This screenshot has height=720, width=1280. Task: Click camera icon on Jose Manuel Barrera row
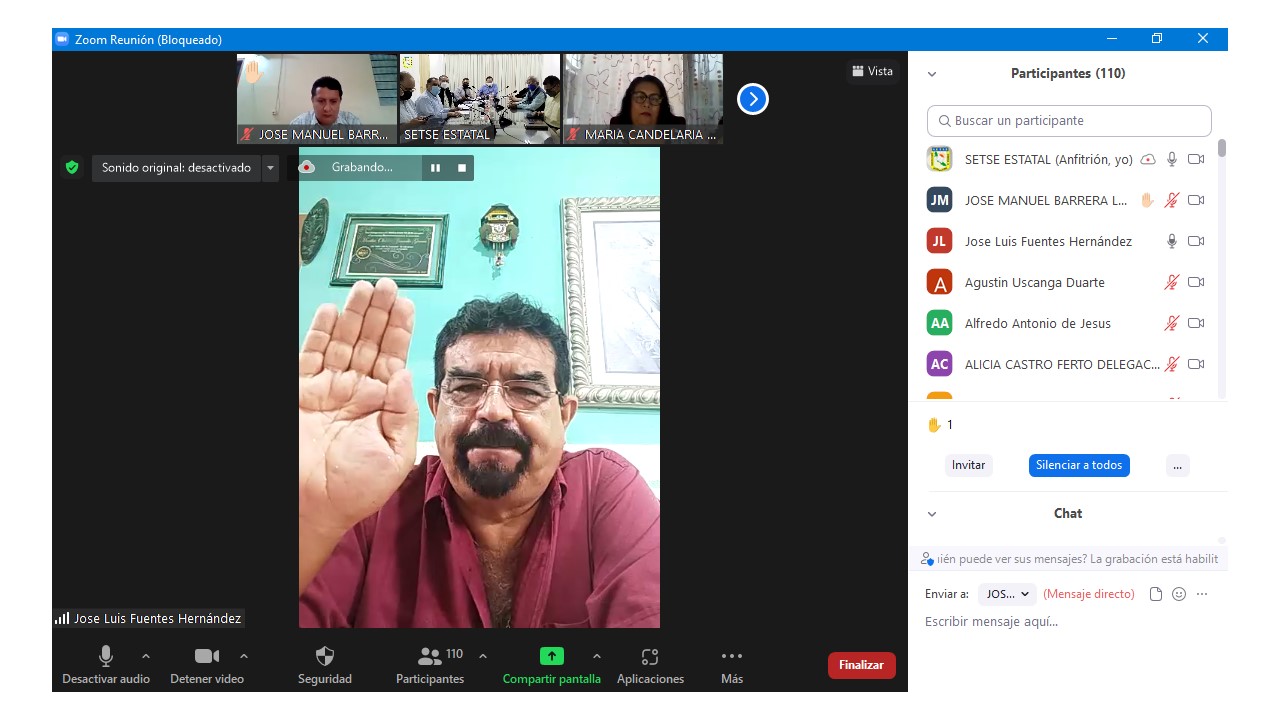pyautogui.click(x=1196, y=200)
